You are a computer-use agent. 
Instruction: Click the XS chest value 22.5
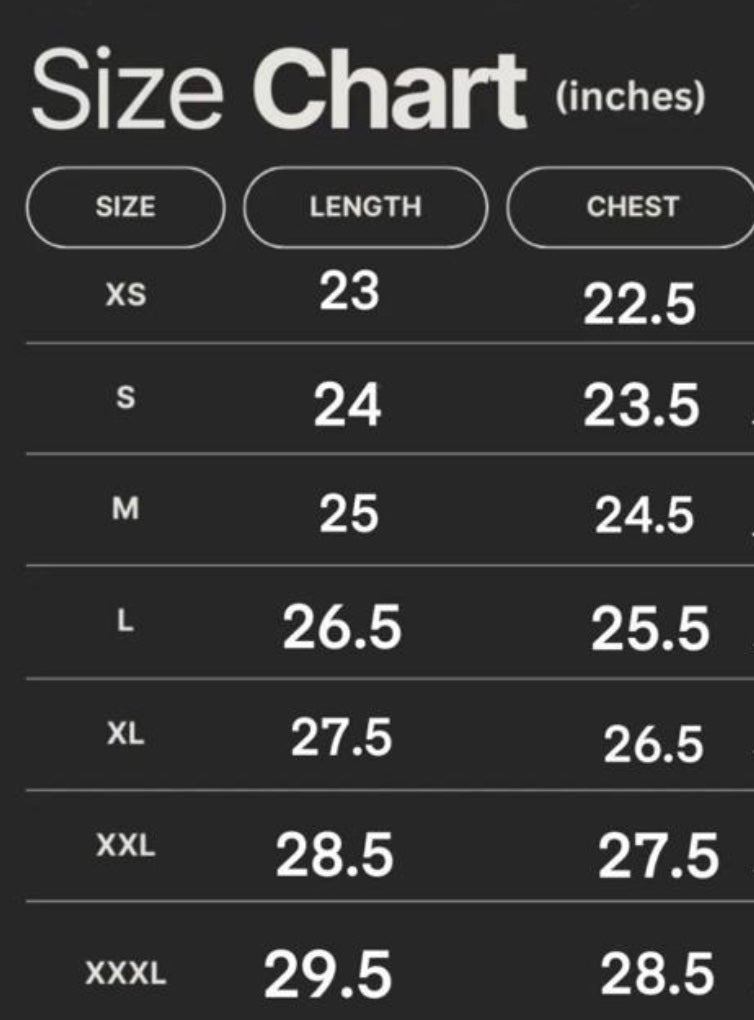[639, 303]
